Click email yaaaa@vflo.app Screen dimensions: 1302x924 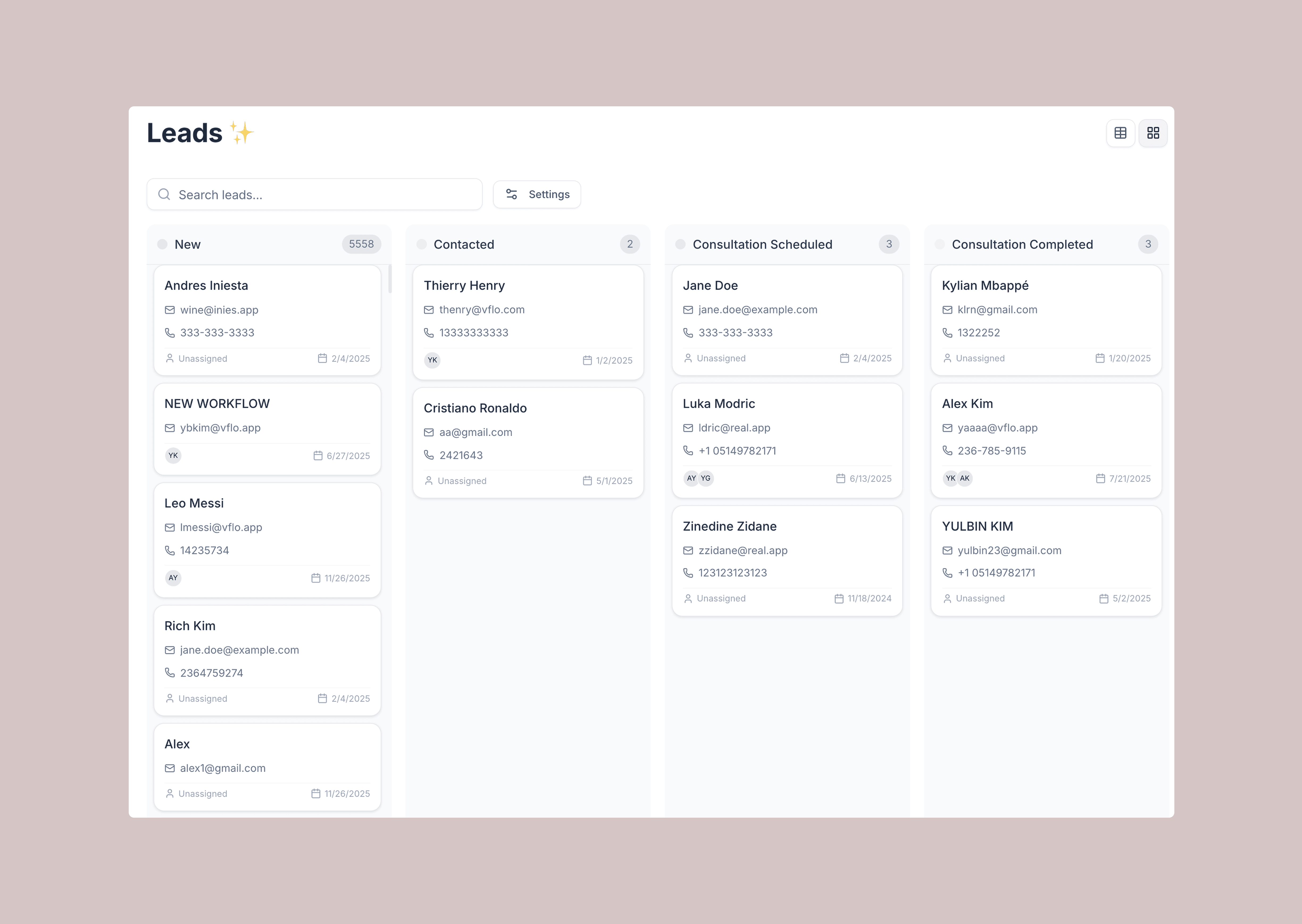pyautogui.click(x=998, y=428)
